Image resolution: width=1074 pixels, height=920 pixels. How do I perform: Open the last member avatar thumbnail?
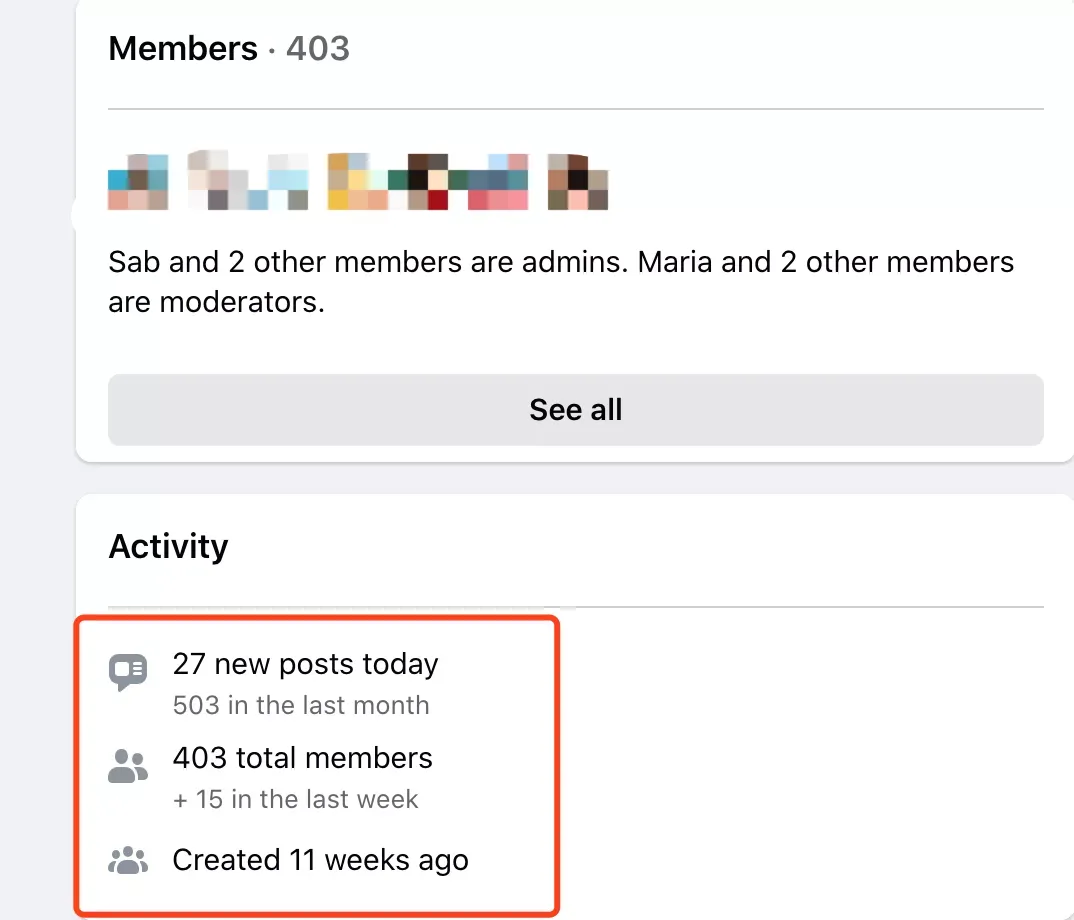coord(577,182)
